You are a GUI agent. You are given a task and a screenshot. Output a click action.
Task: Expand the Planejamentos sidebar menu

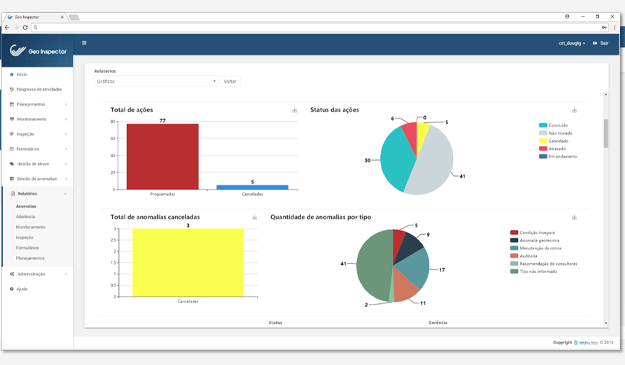[38, 104]
